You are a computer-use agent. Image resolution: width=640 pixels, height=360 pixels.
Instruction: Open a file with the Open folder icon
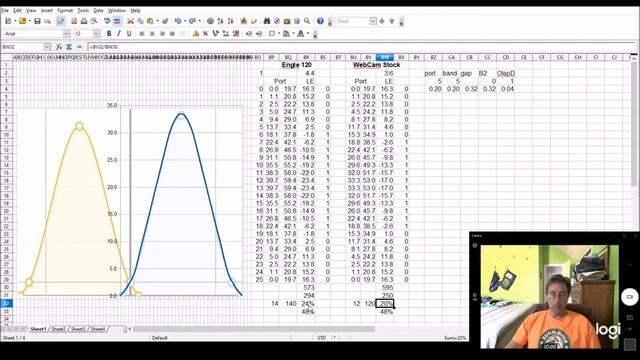[22, 21]
